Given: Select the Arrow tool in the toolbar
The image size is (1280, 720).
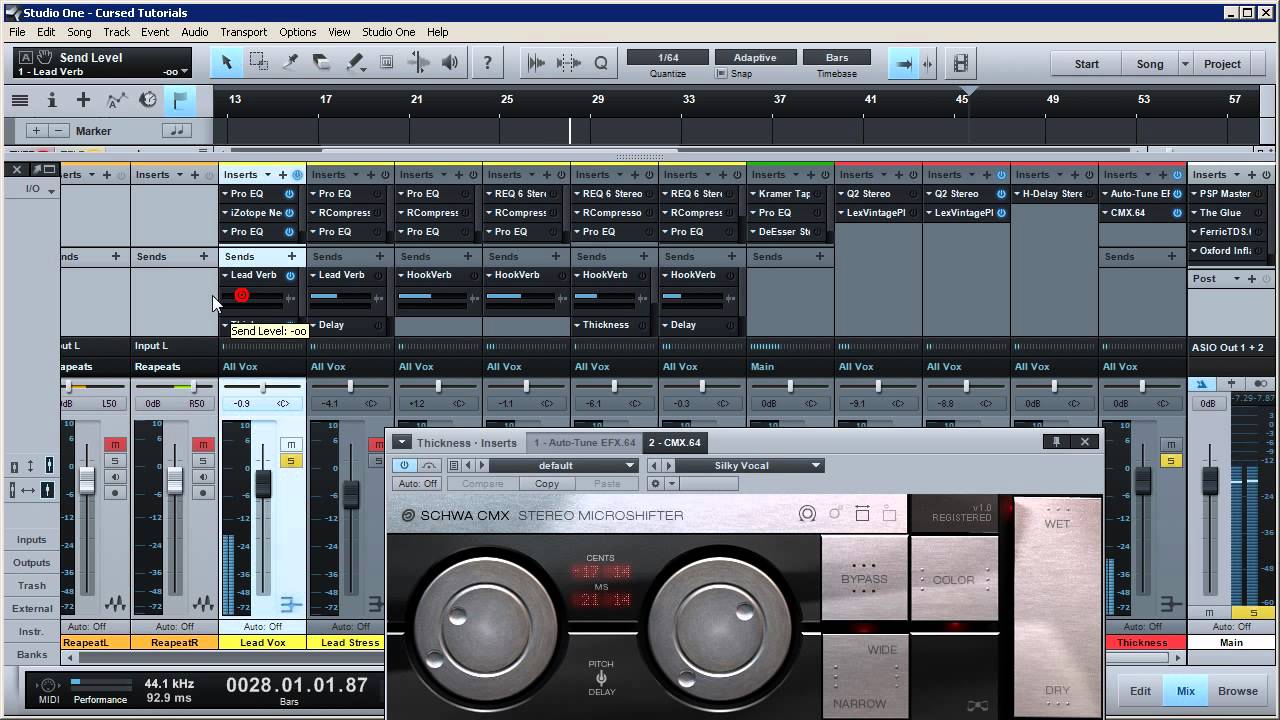Looking at the screenshot, I should point(227,63).
